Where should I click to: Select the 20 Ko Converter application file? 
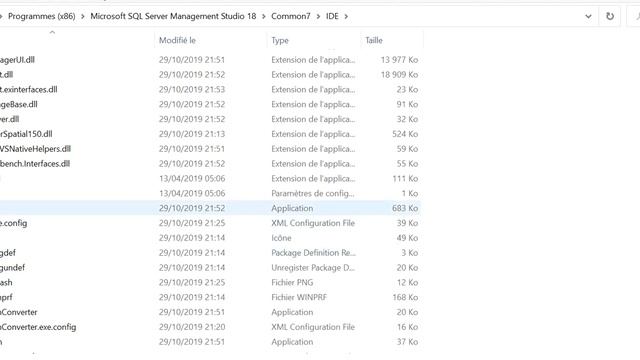click(19, 312)
